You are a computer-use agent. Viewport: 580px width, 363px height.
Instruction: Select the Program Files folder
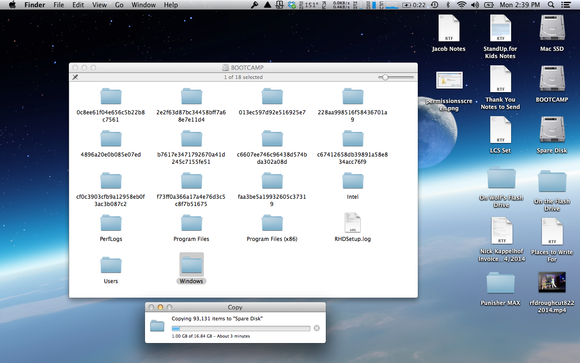coord(191,223)
